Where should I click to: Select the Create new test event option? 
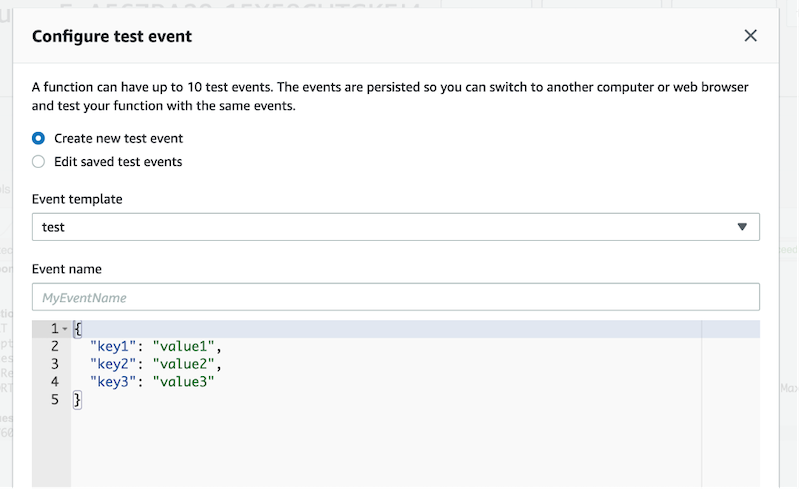pos(38,139)
